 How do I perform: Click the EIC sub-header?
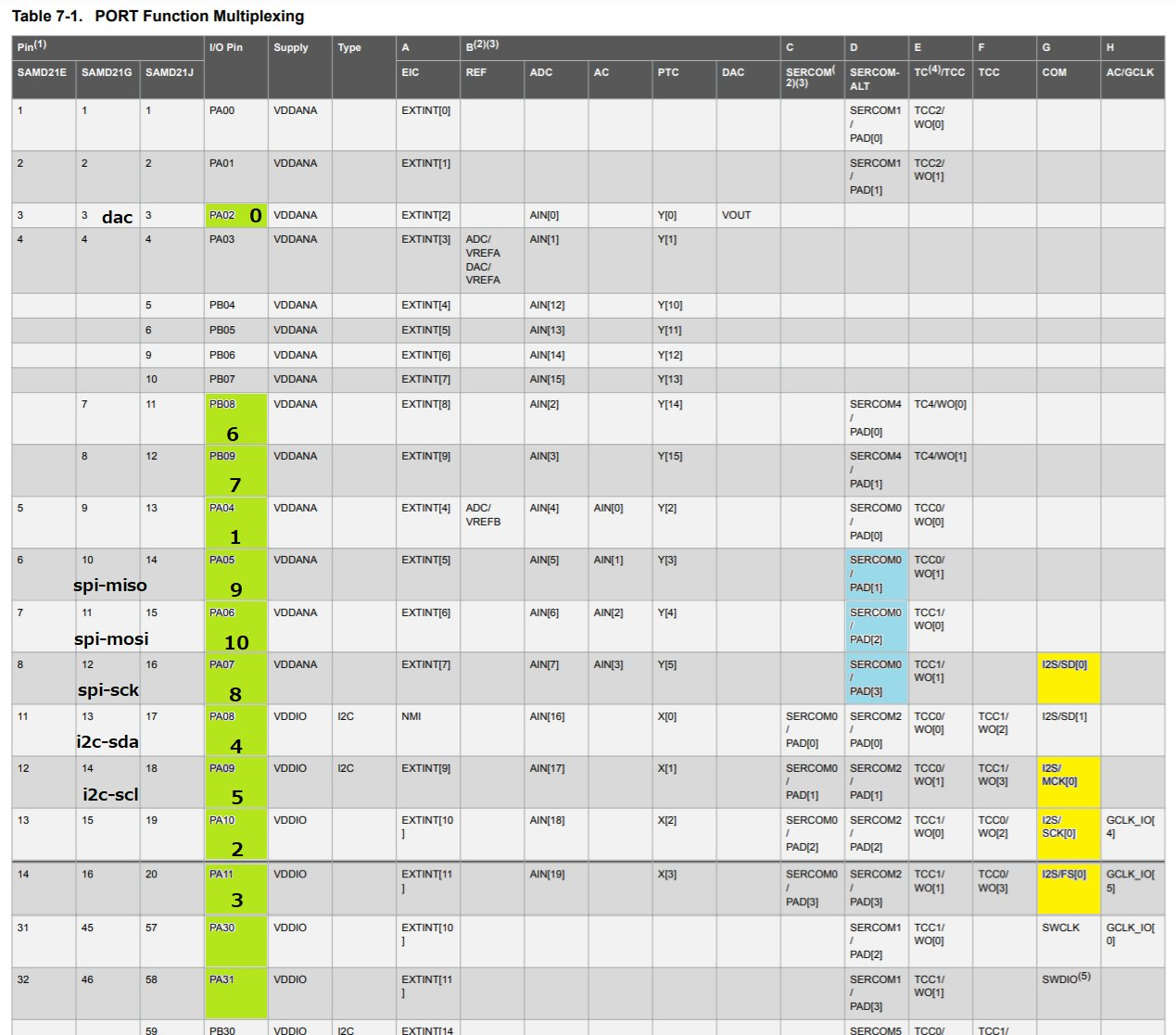tap(427, 79)
